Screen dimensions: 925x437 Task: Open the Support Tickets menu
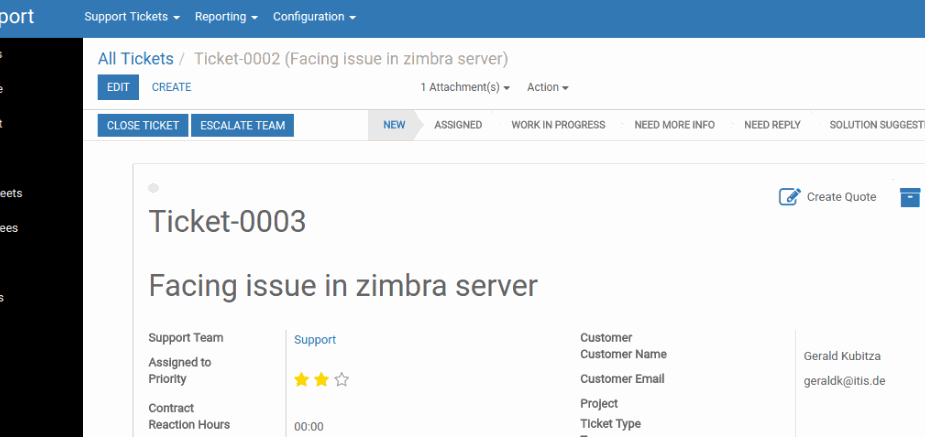click(x=132, y=17)
